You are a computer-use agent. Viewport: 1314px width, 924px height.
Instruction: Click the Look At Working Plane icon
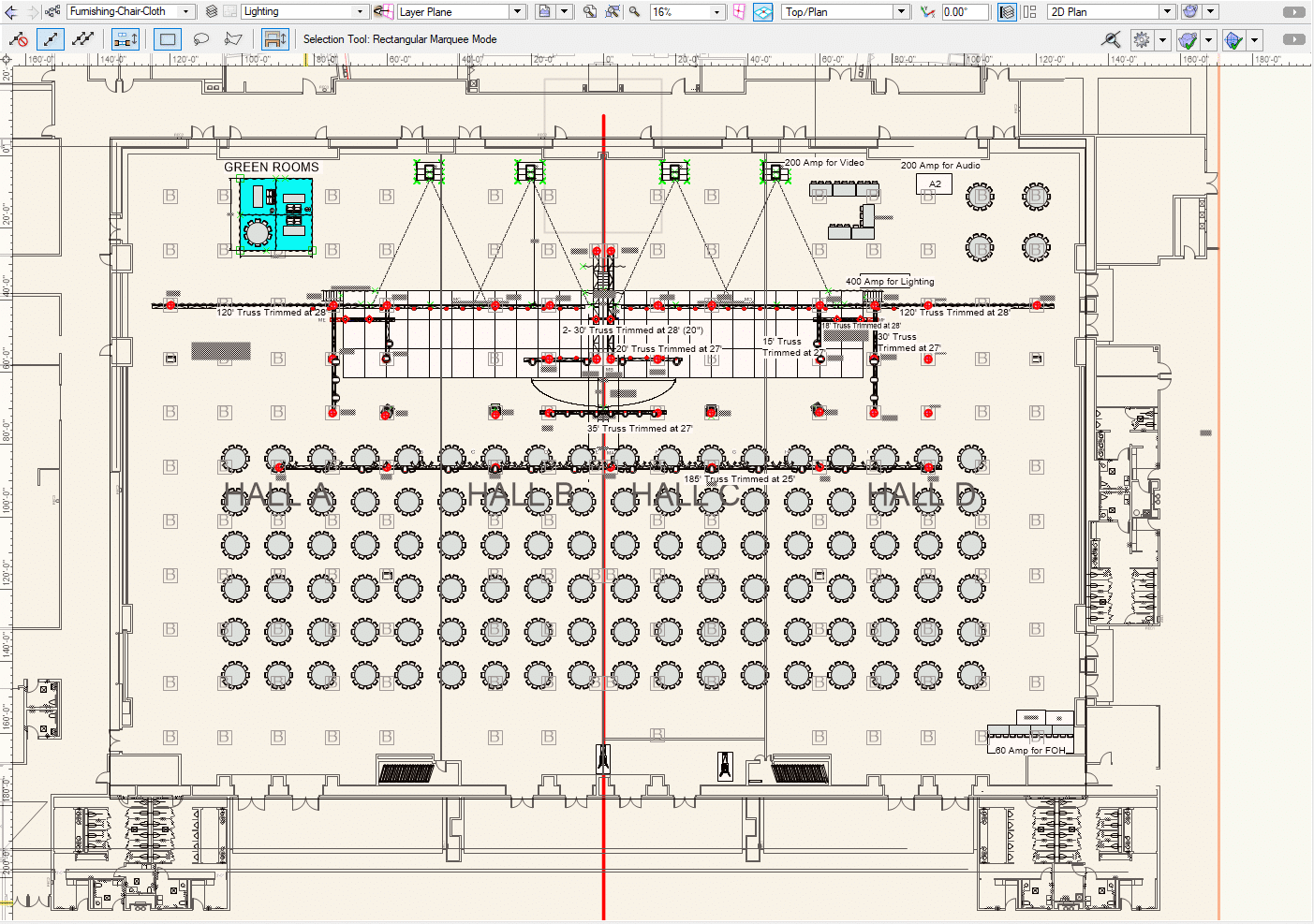[x=740, y=11]
